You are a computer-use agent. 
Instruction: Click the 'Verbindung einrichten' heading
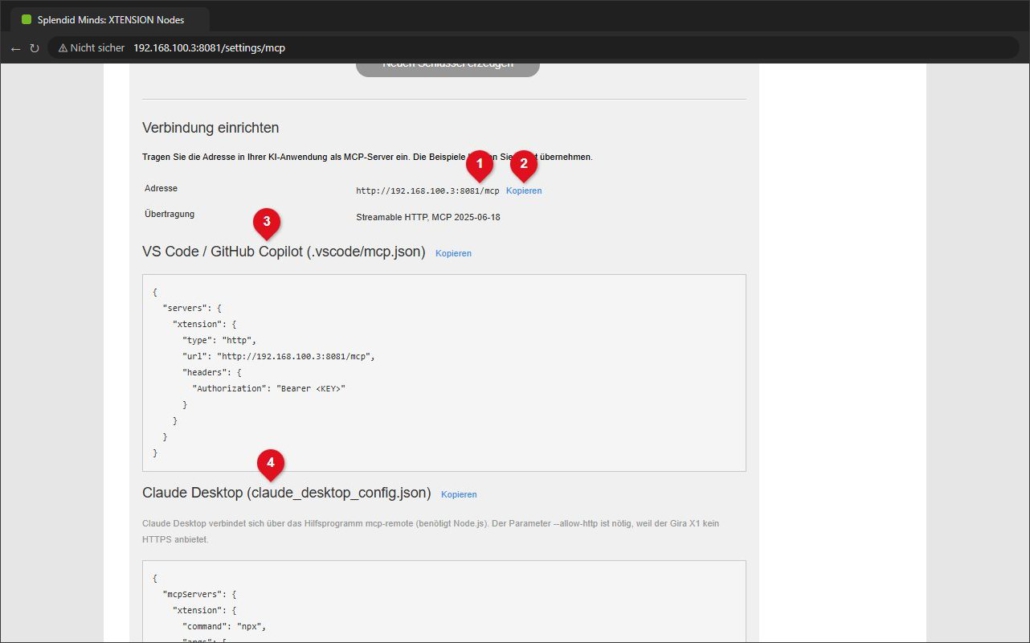tap(210, 127)
